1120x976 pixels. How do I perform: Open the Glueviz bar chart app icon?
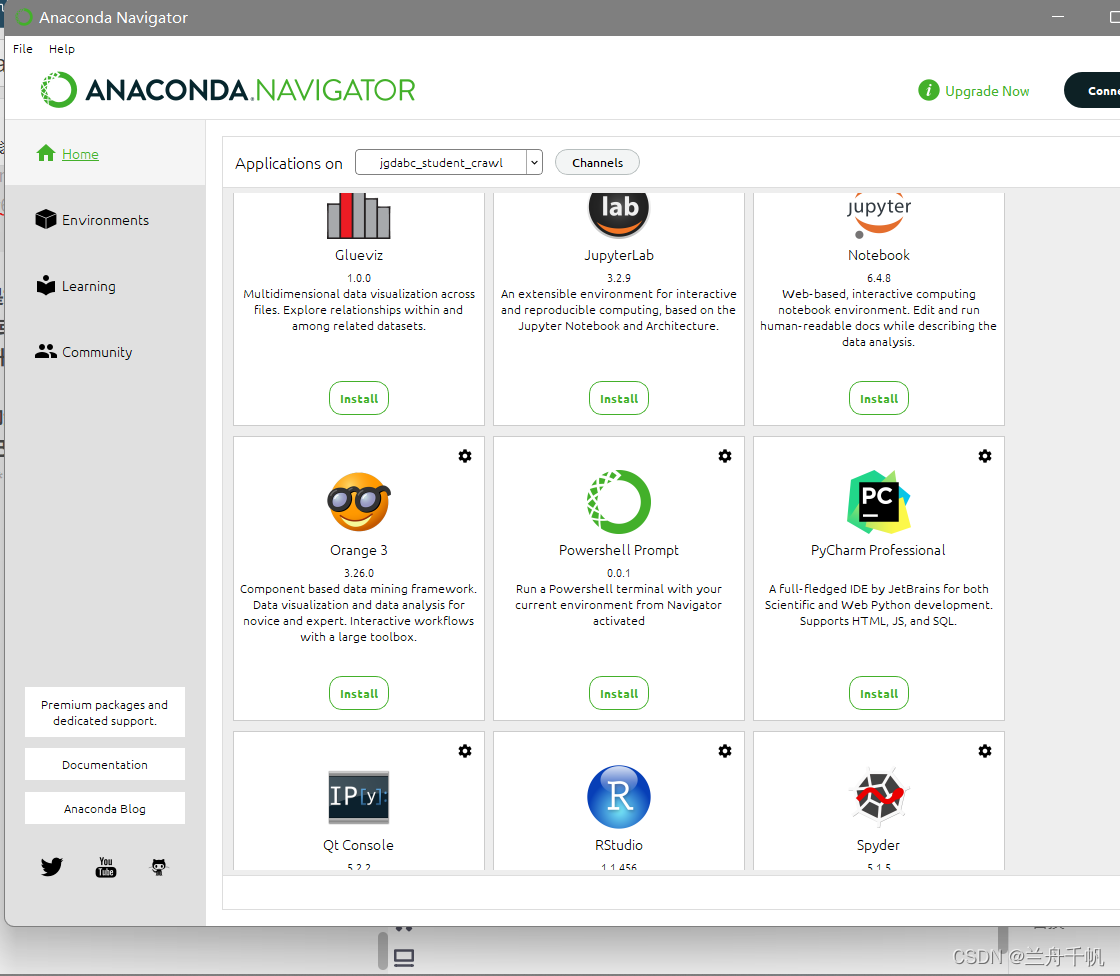[359, 216]
